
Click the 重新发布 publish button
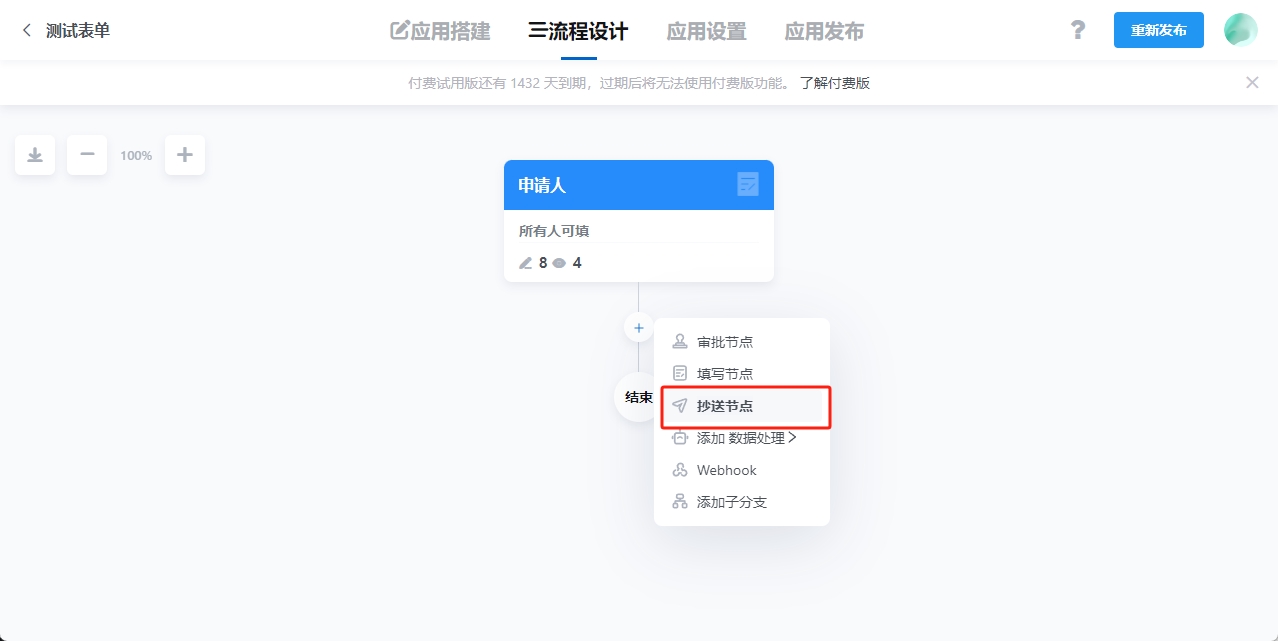pyautogui.click(x=1158, y=30)
